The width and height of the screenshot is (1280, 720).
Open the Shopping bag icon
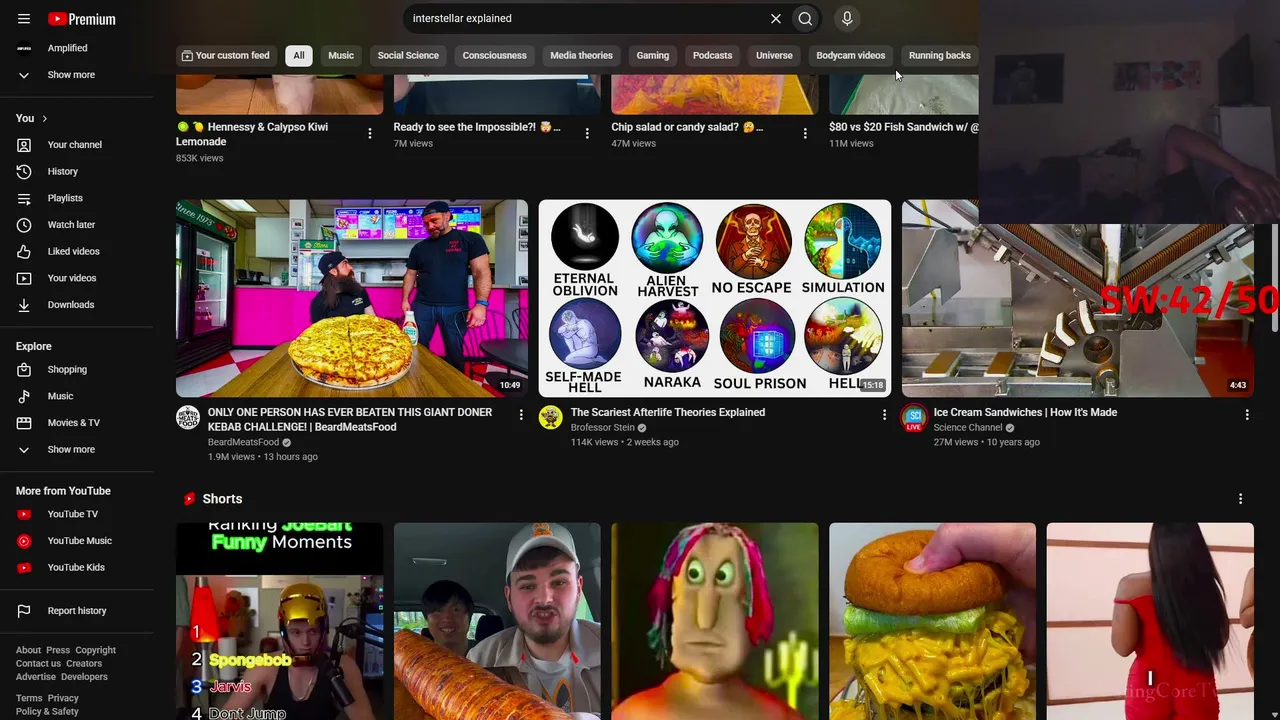coord(24,370)
